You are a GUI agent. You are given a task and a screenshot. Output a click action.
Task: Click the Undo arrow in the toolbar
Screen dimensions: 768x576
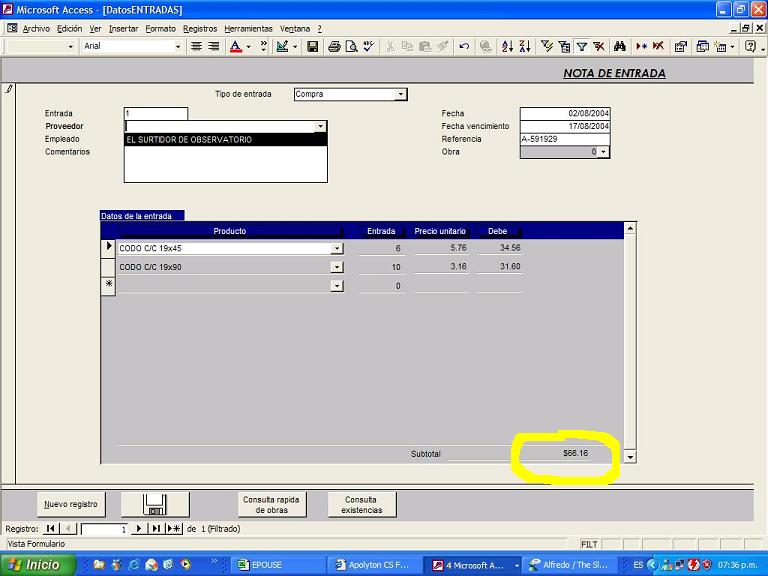464,46
